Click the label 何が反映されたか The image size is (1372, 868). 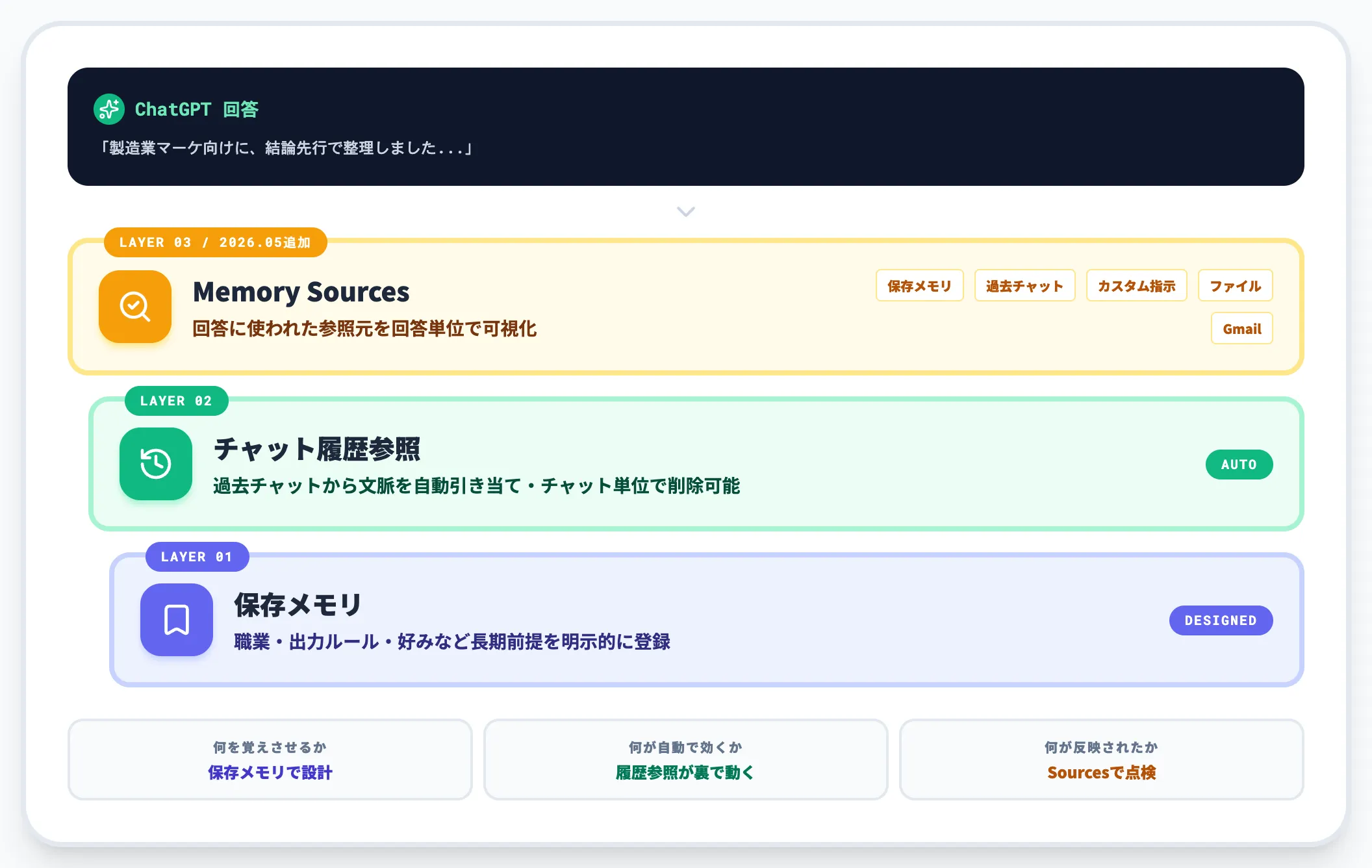[1101, 747]
